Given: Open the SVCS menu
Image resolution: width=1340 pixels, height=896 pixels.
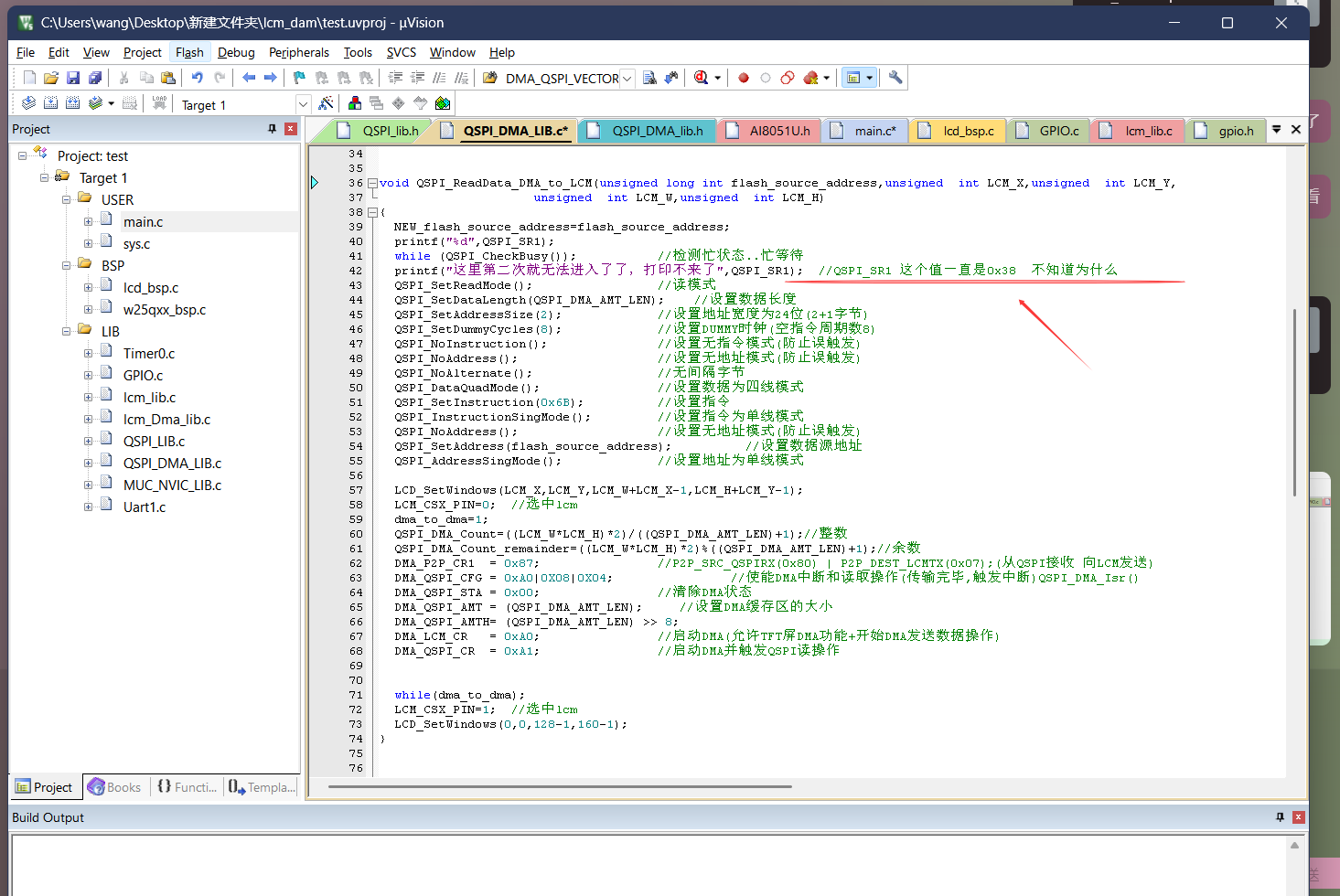Looking at the screenshot, I should pyautogui.click(x=401, y=52).
